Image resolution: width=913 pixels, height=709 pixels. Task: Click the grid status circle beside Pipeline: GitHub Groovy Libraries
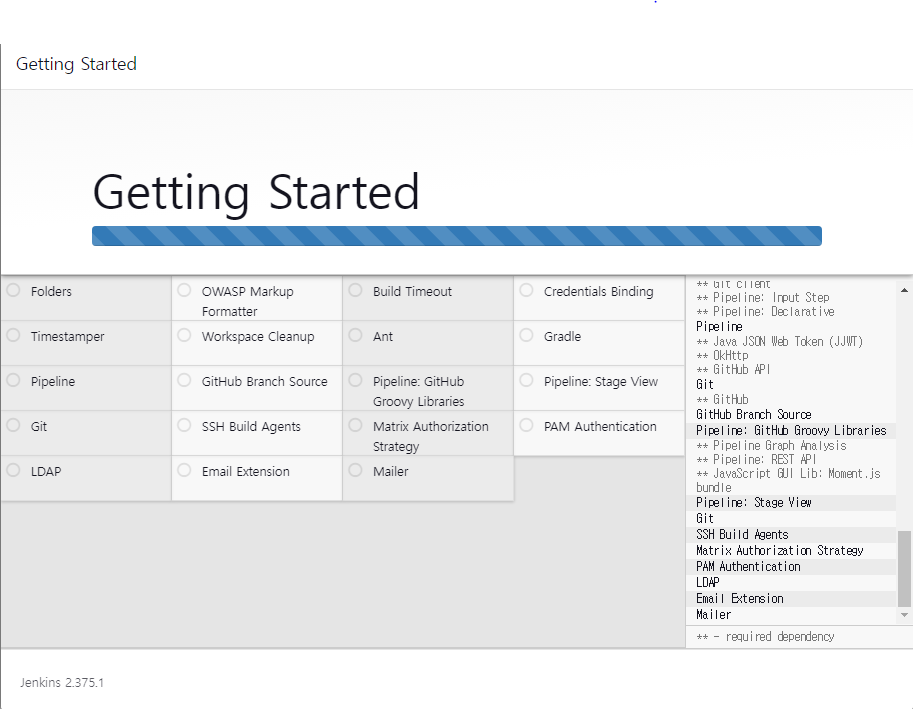tap(355, 381)
